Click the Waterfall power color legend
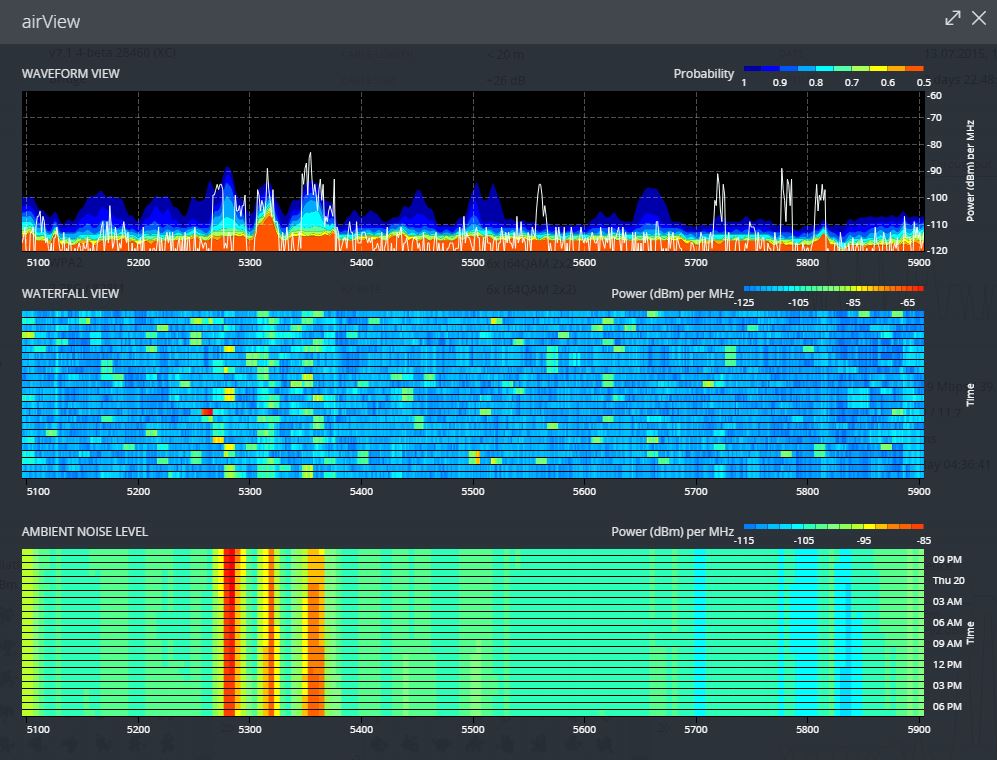The height and width of the screenshot is (760, 997). click(833, 287)
